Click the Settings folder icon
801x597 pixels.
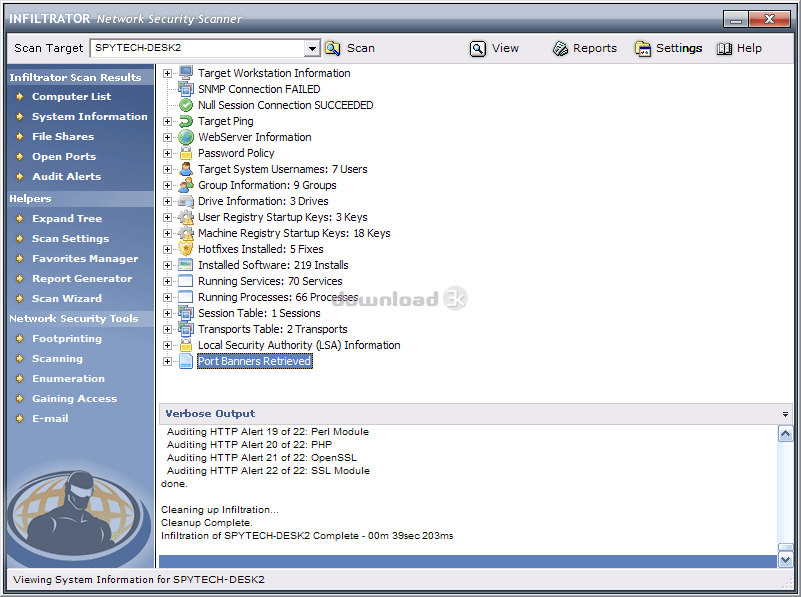click(643, 49)
